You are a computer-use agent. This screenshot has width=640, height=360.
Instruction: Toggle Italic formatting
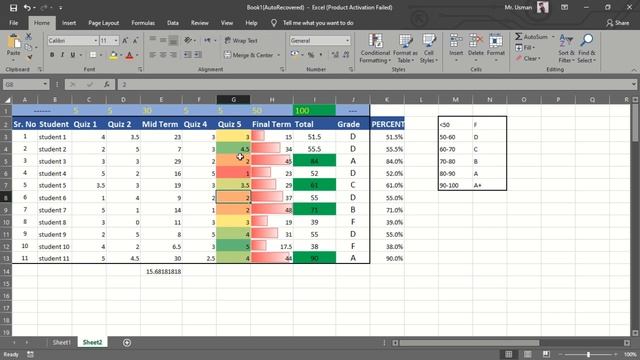(62, 55)
